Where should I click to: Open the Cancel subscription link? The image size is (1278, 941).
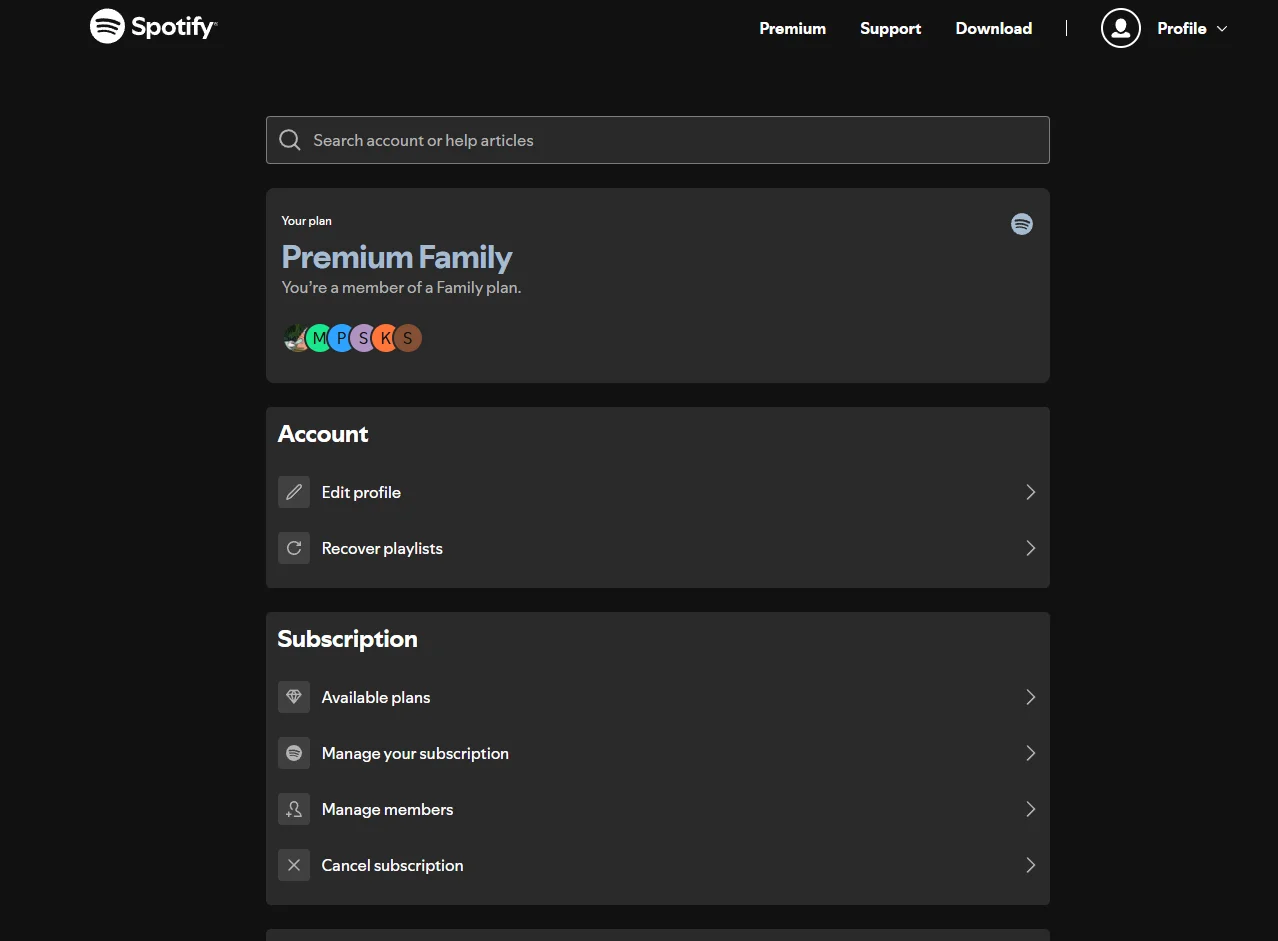pos(392,865)
